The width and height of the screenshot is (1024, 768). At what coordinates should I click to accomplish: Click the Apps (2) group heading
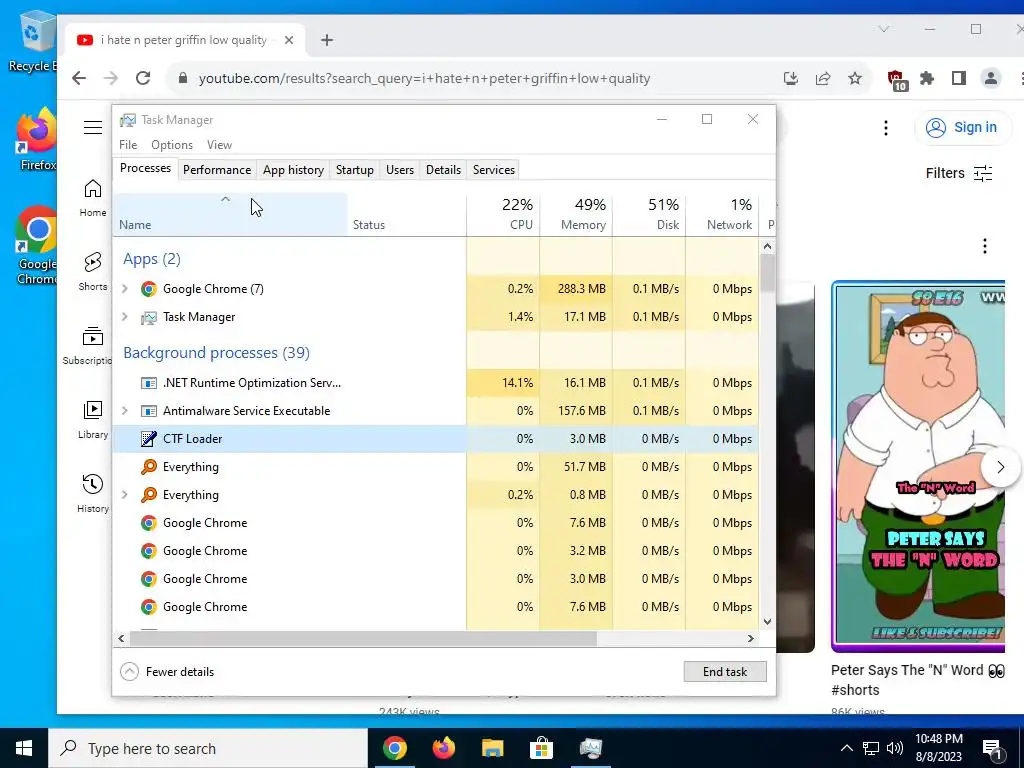152,259
